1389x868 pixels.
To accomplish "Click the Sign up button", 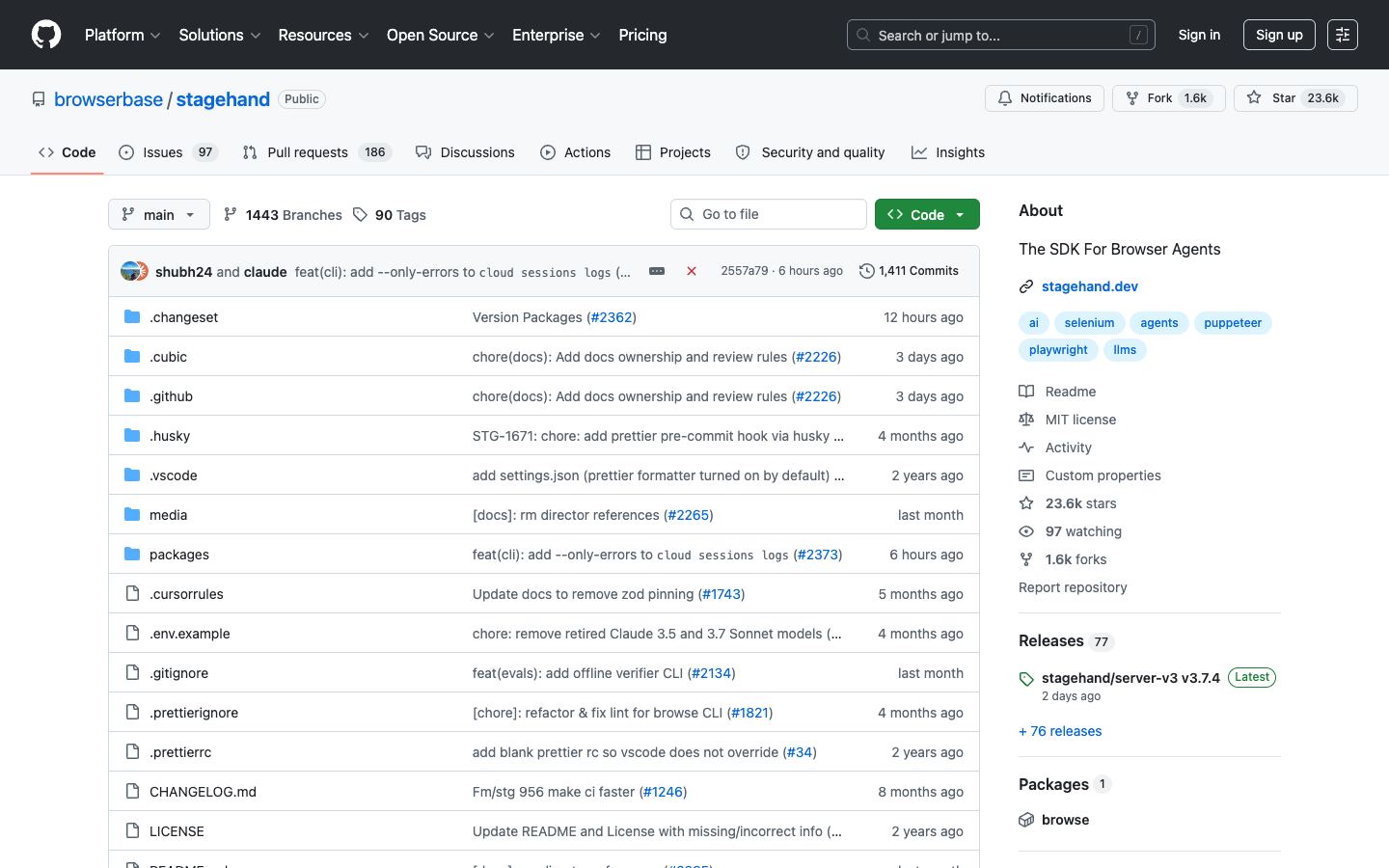I will pos(1279,35).
